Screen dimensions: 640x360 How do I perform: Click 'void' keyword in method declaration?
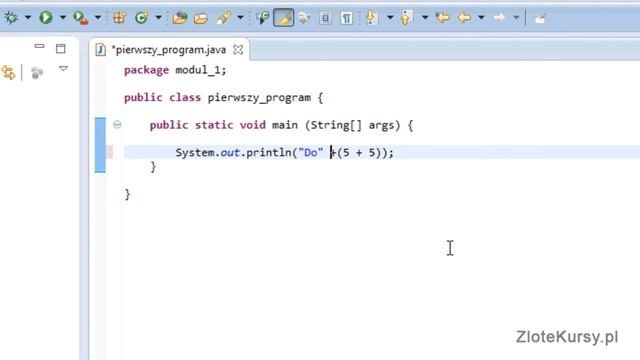(x=252, y=125)
